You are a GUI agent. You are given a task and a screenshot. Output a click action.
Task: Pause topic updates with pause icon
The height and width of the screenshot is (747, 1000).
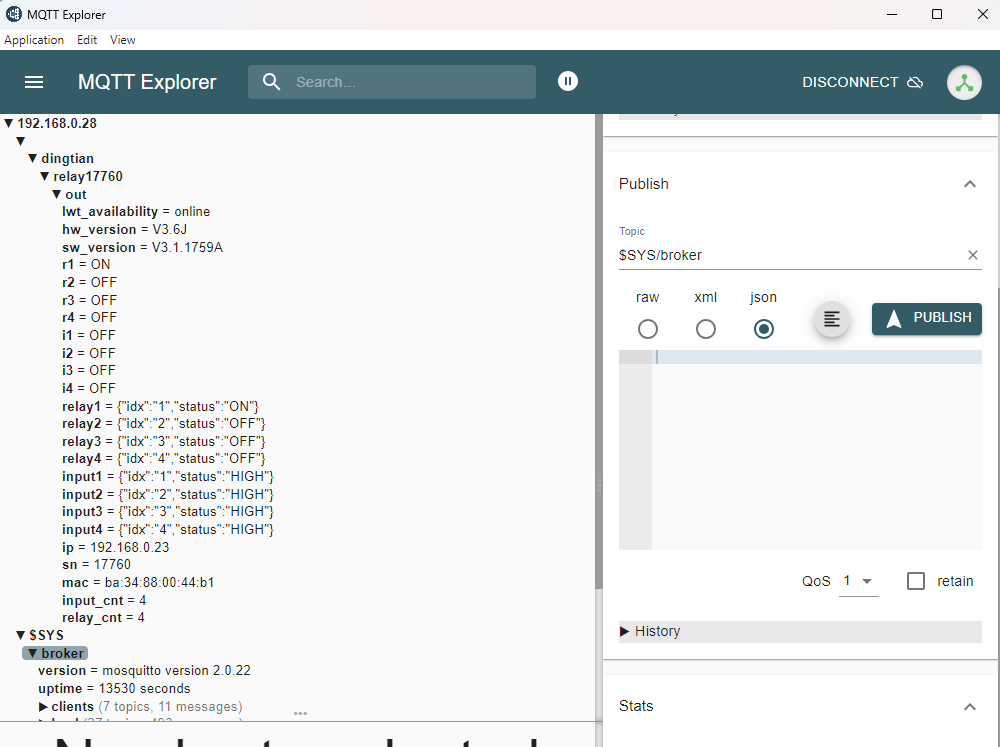[568, 81]
